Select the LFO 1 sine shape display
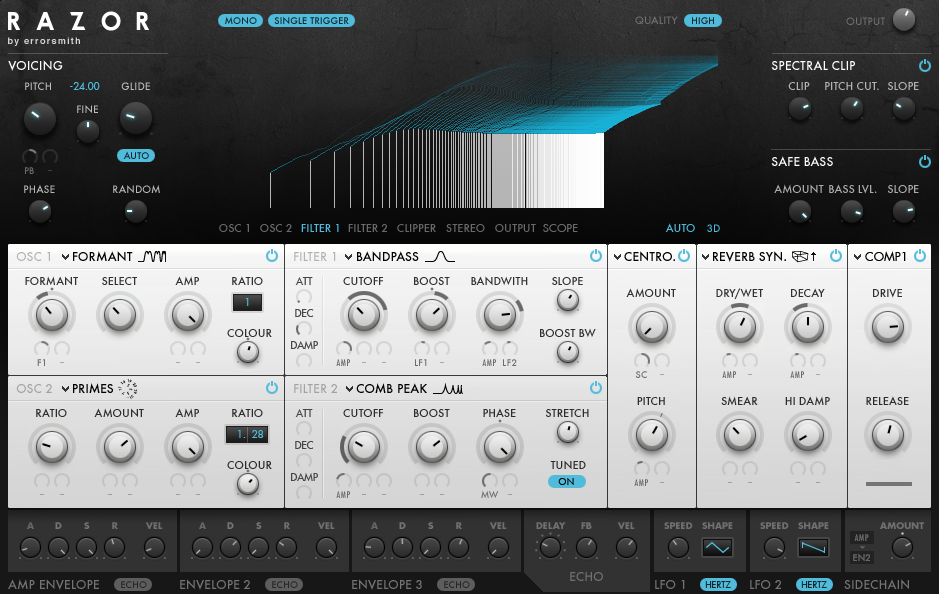This screenshot has height=594, width=939. (717, 547)
